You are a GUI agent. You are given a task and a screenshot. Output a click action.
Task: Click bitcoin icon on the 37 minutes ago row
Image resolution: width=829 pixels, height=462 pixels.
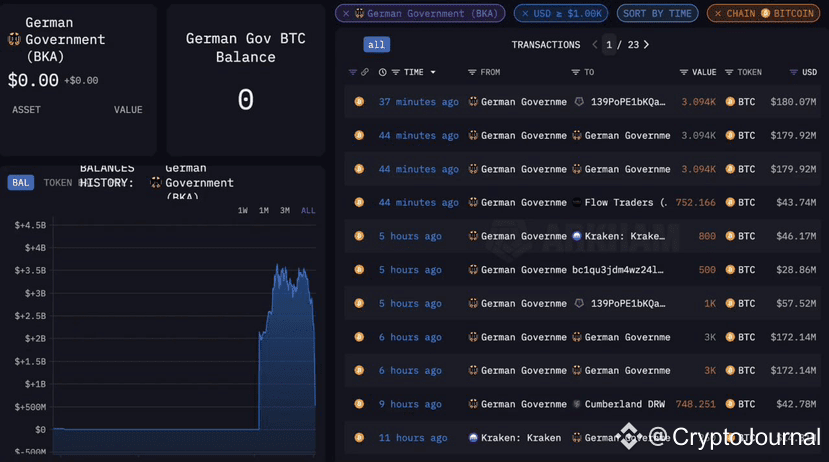[359, 101]
